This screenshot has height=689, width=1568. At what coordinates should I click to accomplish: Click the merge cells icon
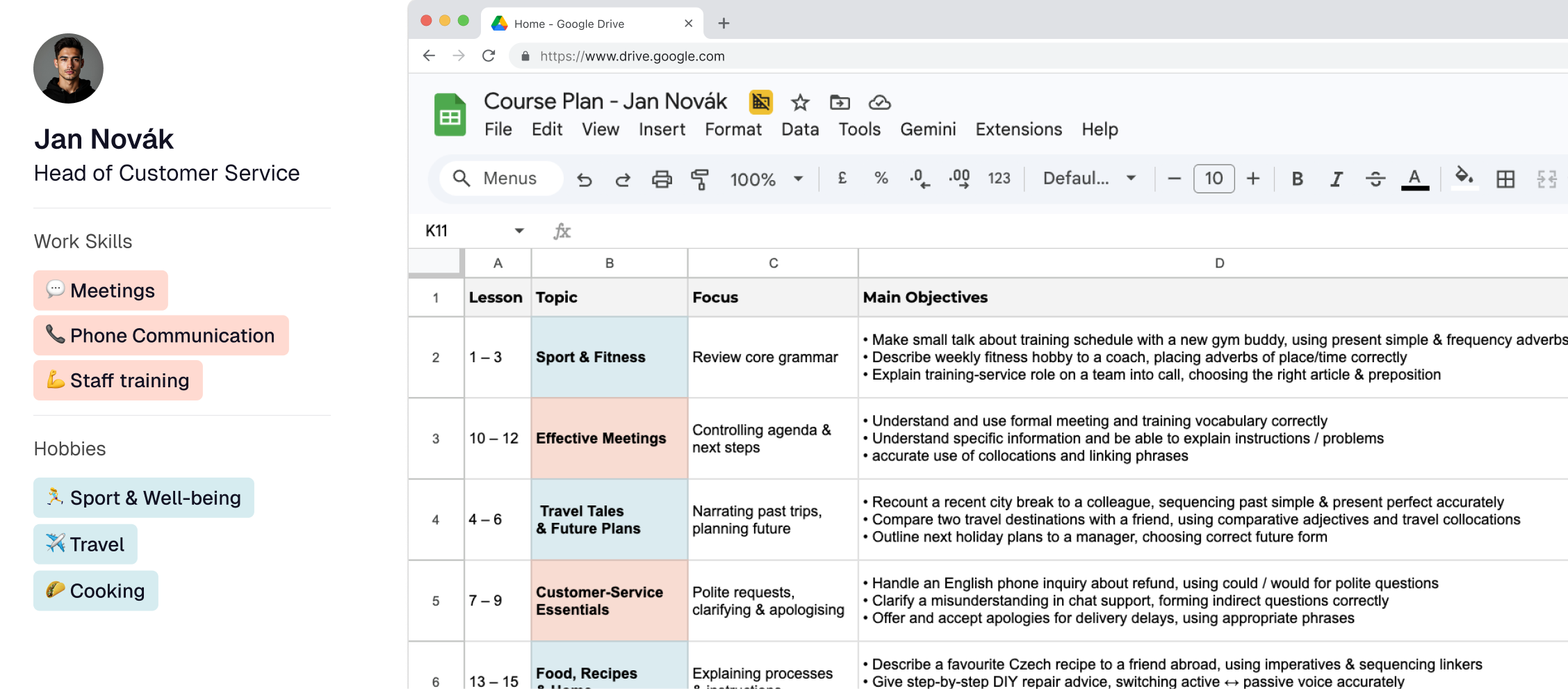click(x=1546, y=179)
